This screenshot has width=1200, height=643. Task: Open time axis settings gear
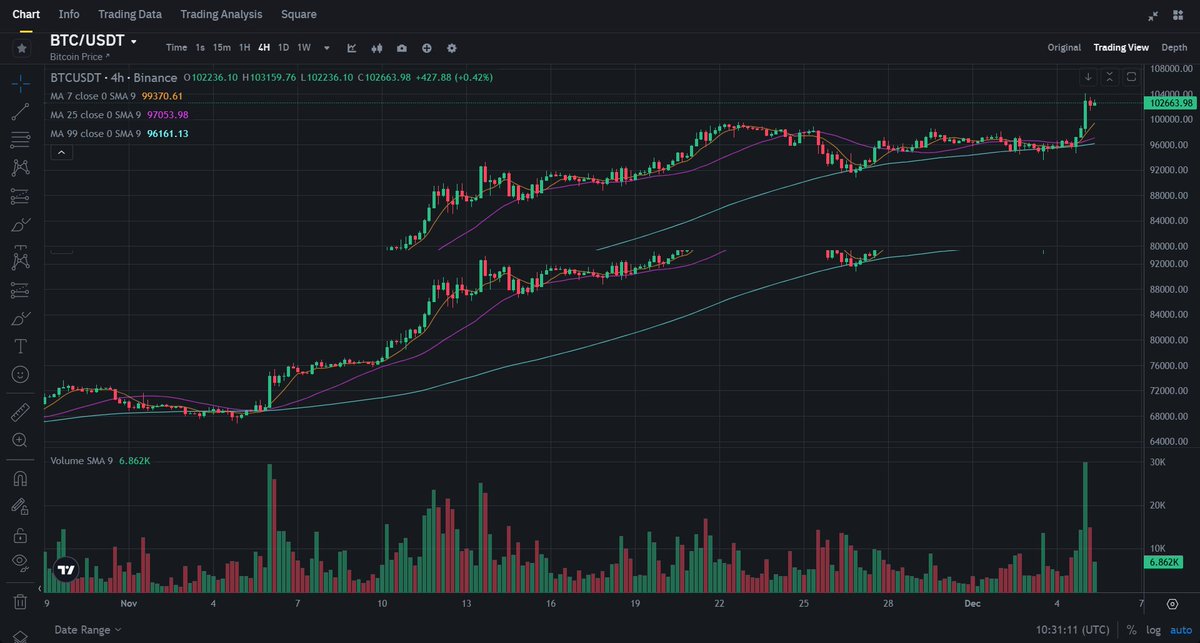(1172, 604)
